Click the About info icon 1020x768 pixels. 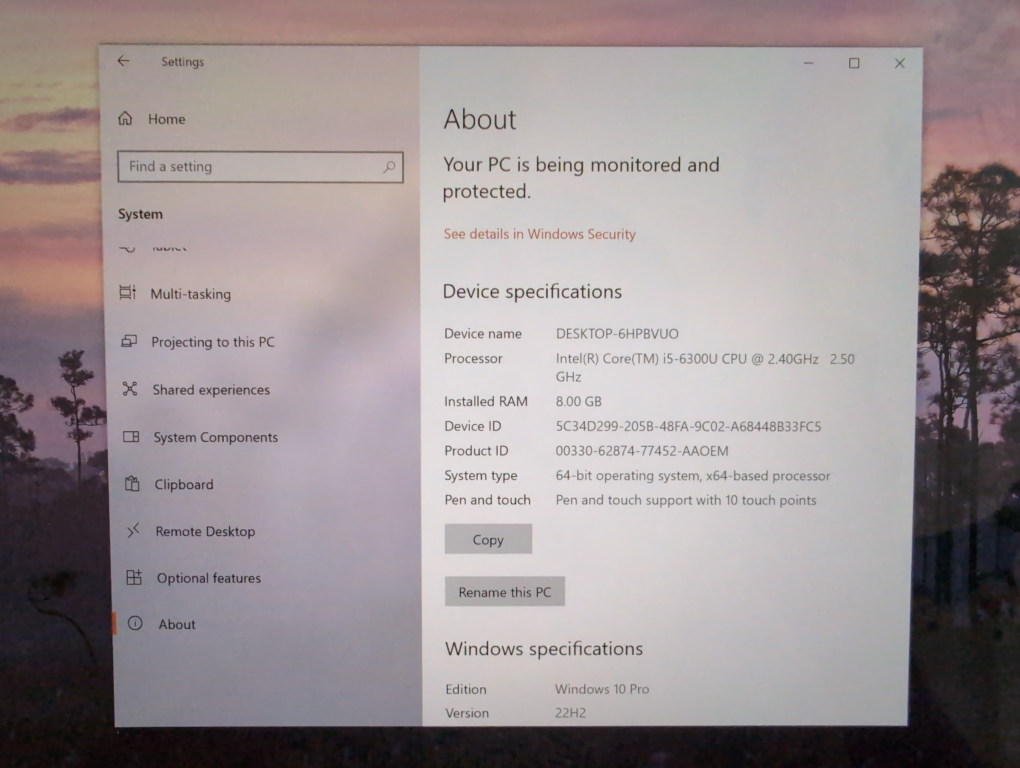(135, 623)
